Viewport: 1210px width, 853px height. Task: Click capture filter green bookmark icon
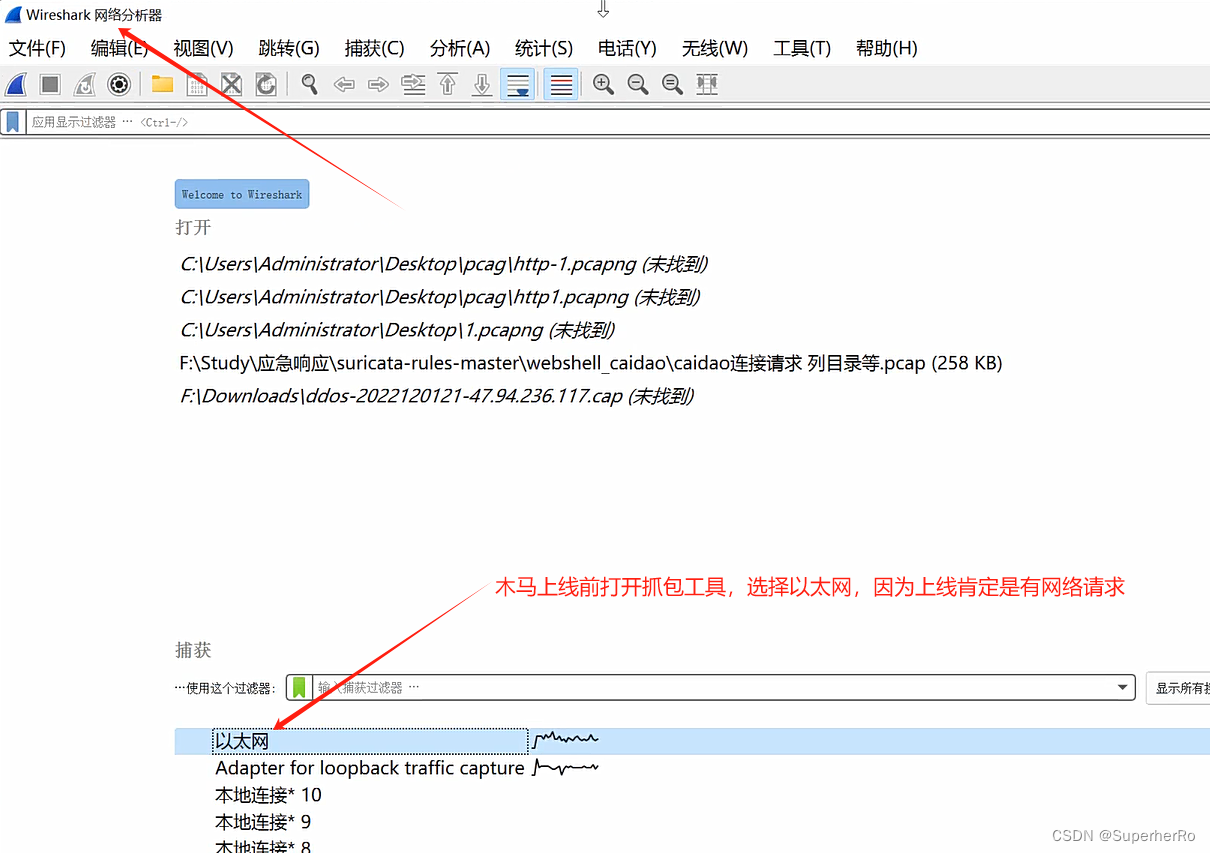click(298, 687)
